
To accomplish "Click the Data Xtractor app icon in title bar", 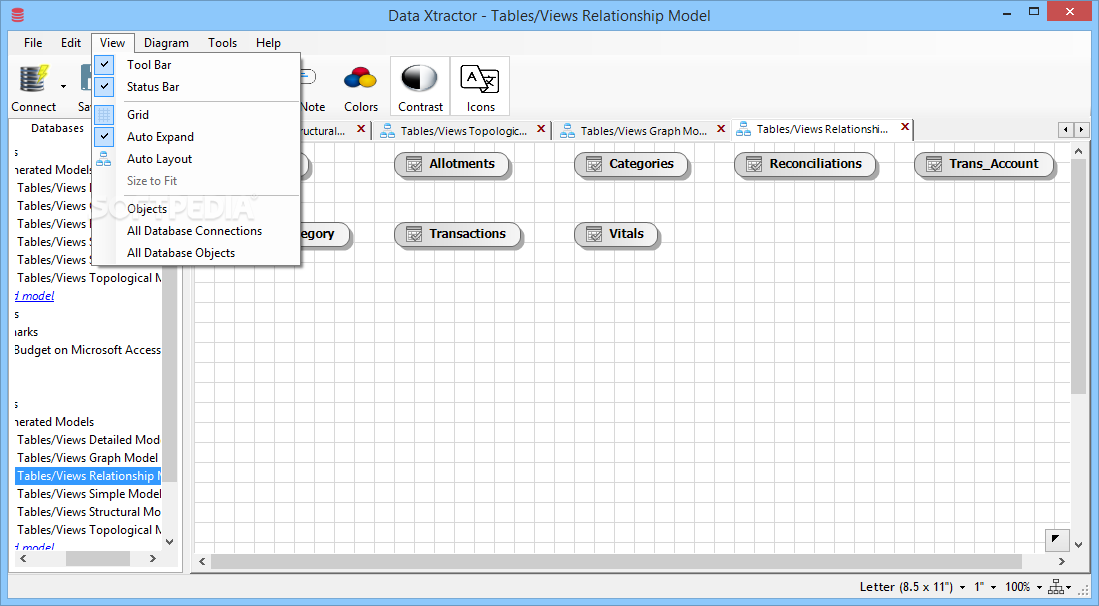I will tap(18, 15).
